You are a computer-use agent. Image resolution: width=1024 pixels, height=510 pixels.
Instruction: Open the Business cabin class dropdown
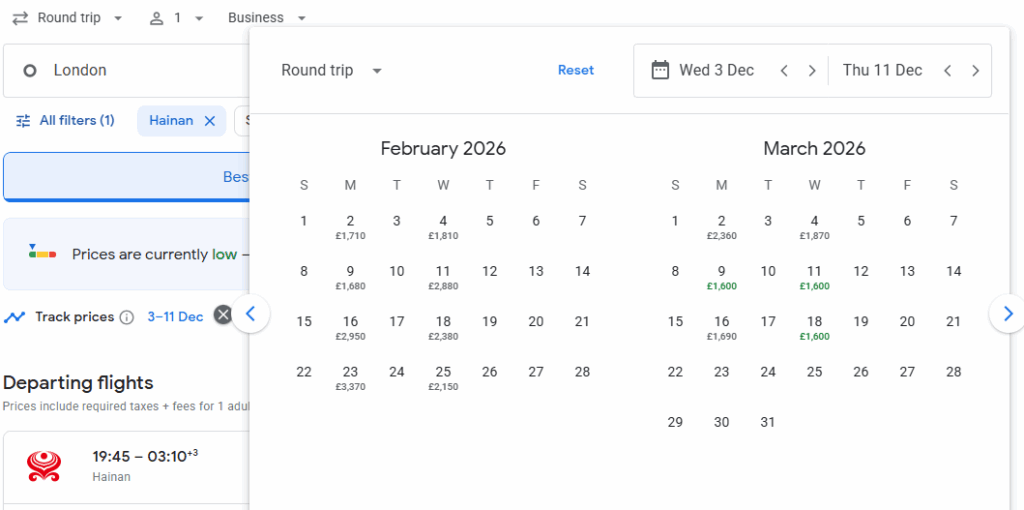pyautogui.click(x=267, y=18)
